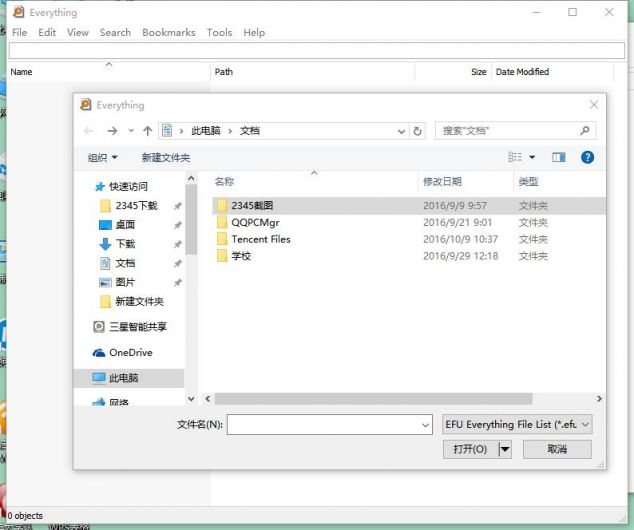Click the back arrow in file dialog
The image size is (634, 530).
(89, 131)
